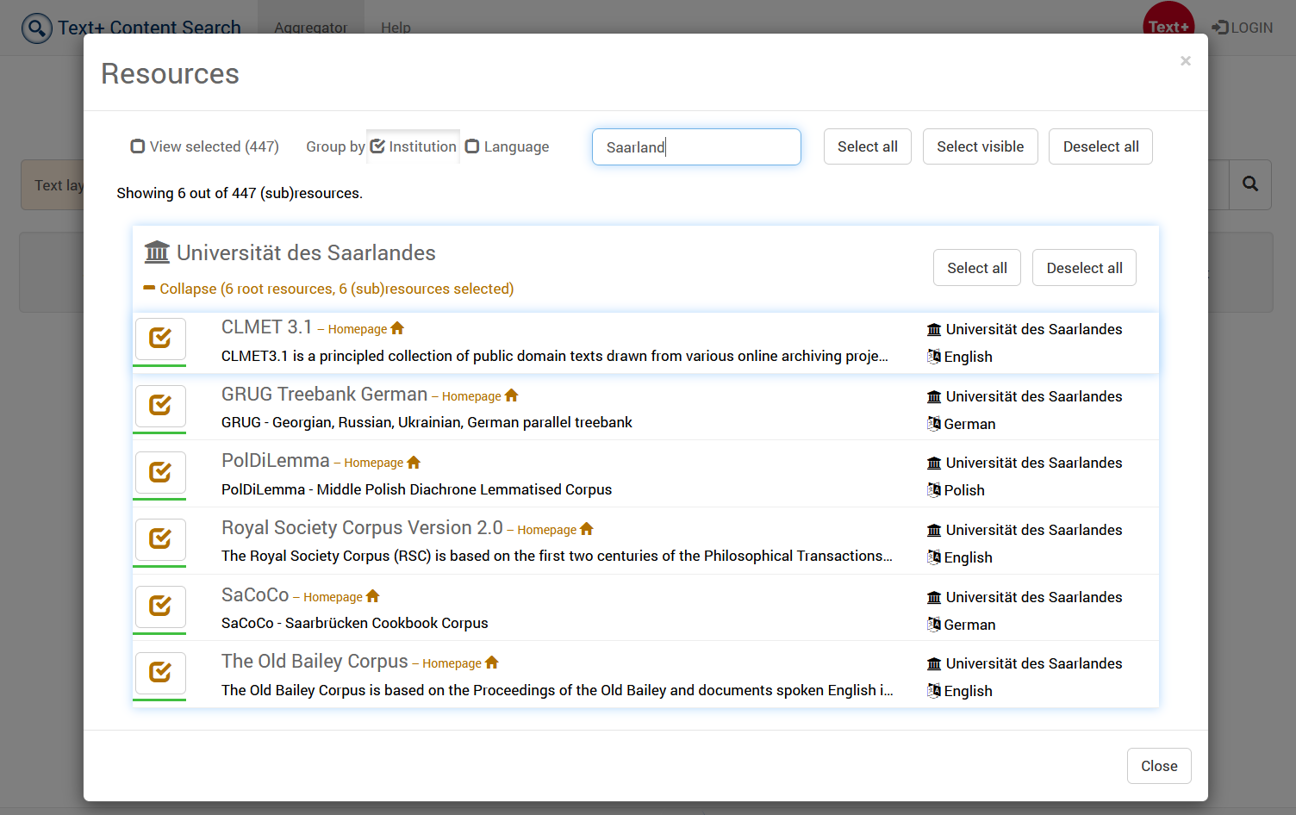The height and width of the screenshot is (815, 1296).
Task: Deselect the green checkmark for GRUG Treebank German
Action: tap(159, 406)
